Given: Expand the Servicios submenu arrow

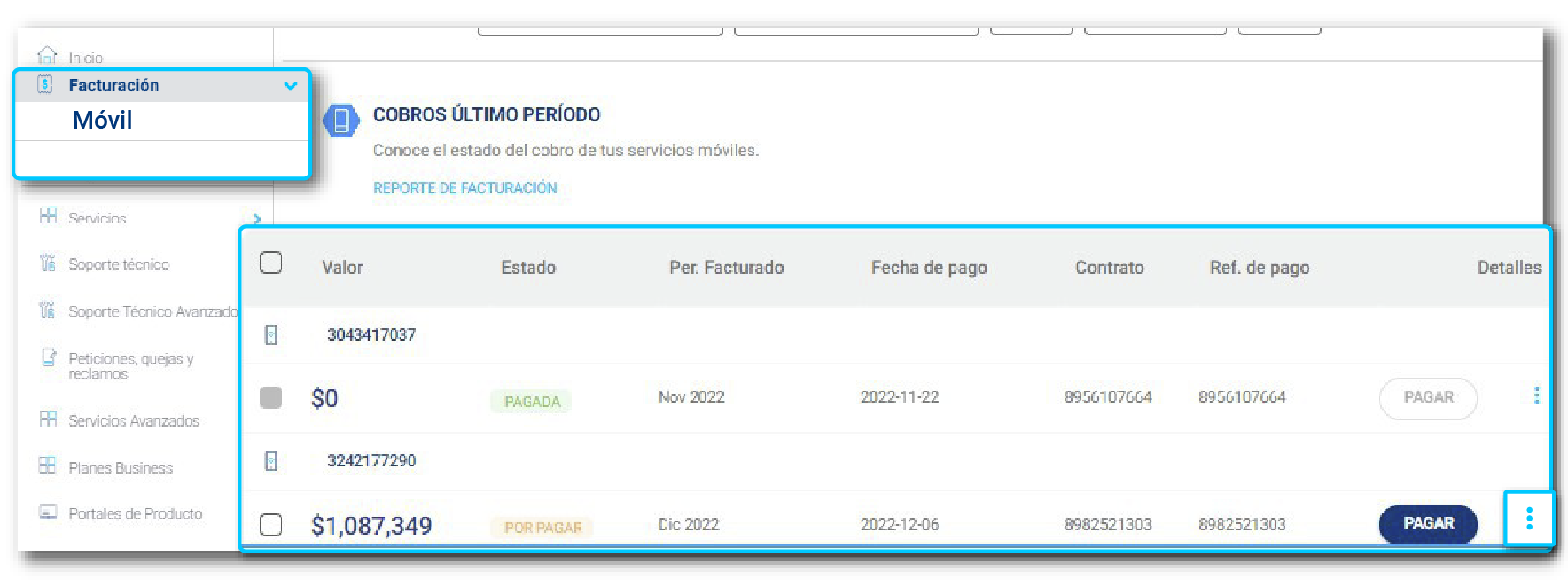Looking at the screenshot, I should pyautogui.click(x=257, y=218).
